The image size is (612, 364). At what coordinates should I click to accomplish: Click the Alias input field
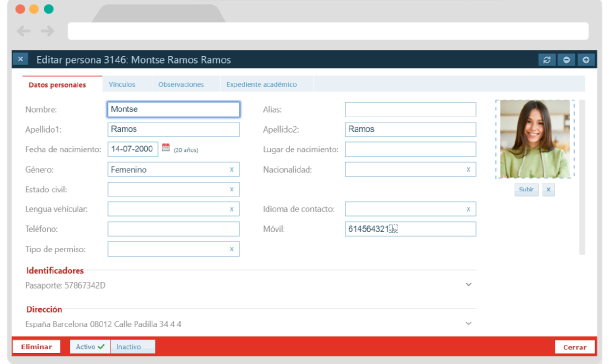[x=411, y=110]
